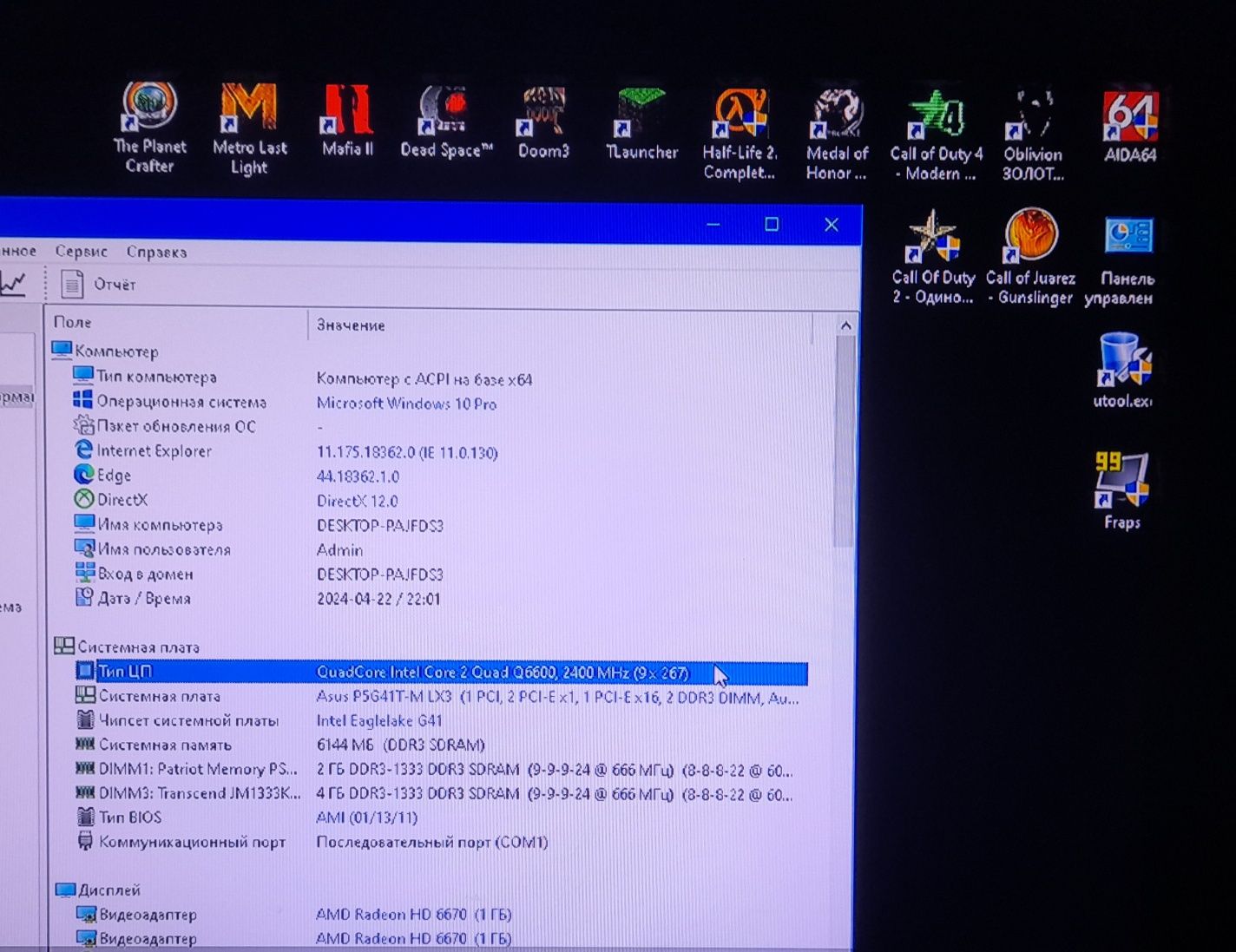This screenshot has height=952, width=1236.
Task: Click the 6144 МБ (DDR3 SDRAM) value
Action: 400,745
